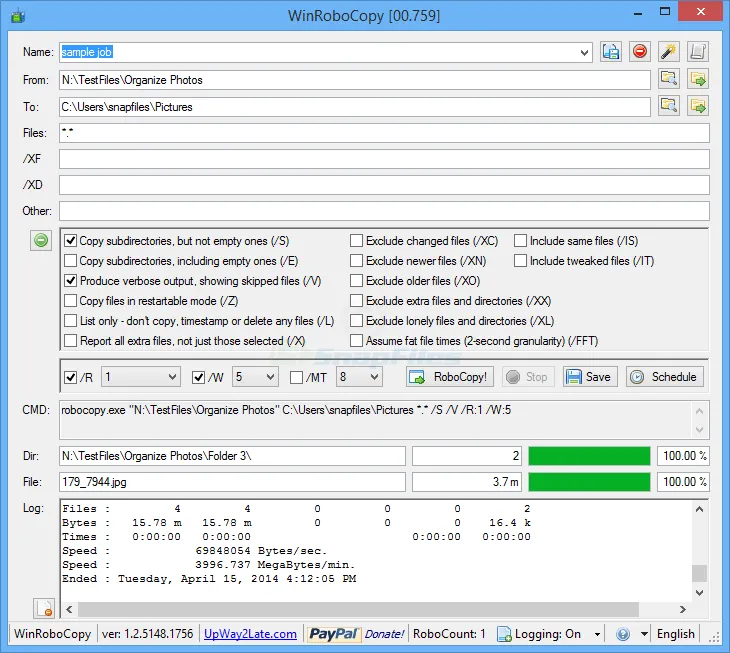Click the PayPal Donate button
730x653 pixels.
click(356, 634)
